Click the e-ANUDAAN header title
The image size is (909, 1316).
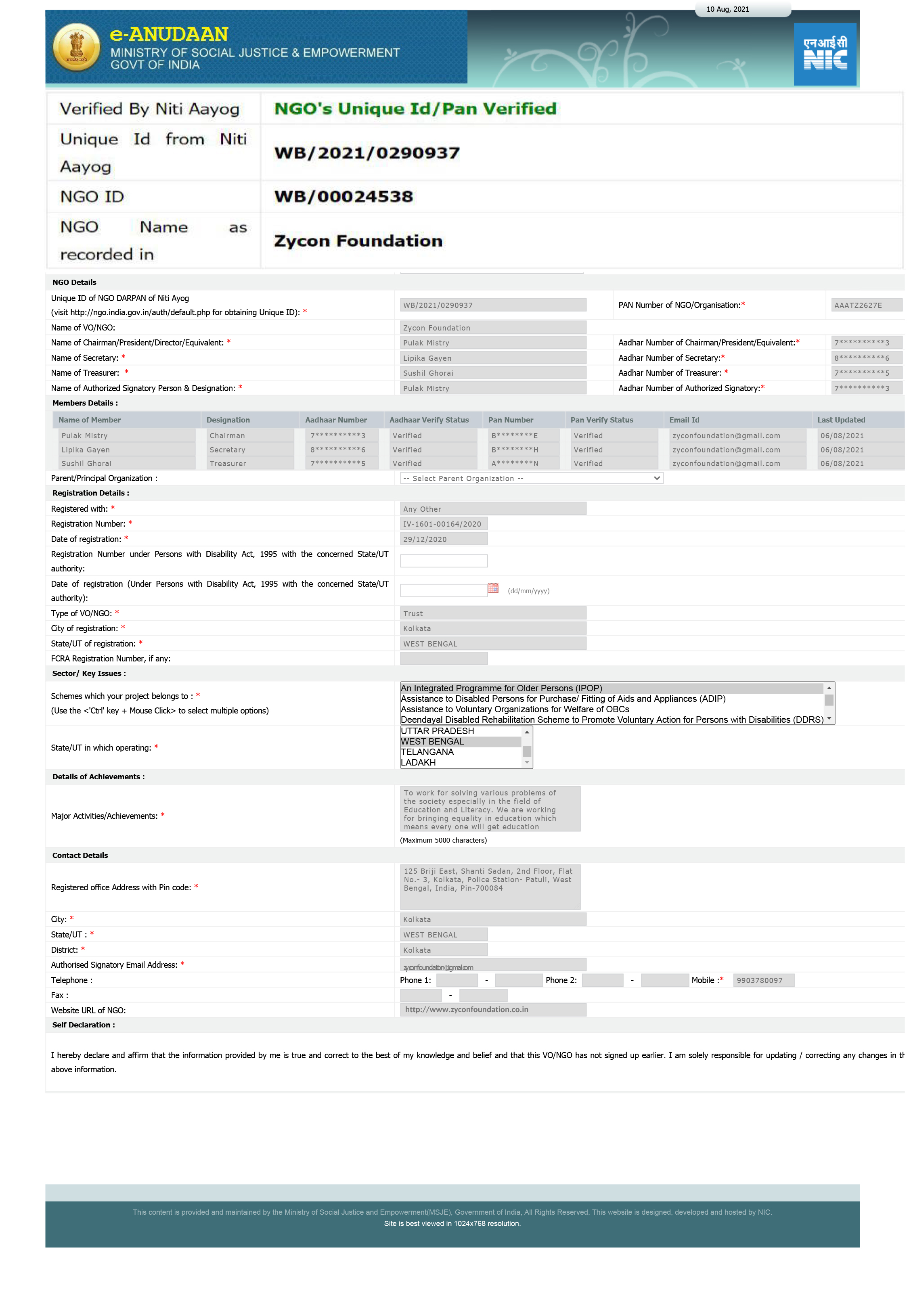(x=169, y=34)
